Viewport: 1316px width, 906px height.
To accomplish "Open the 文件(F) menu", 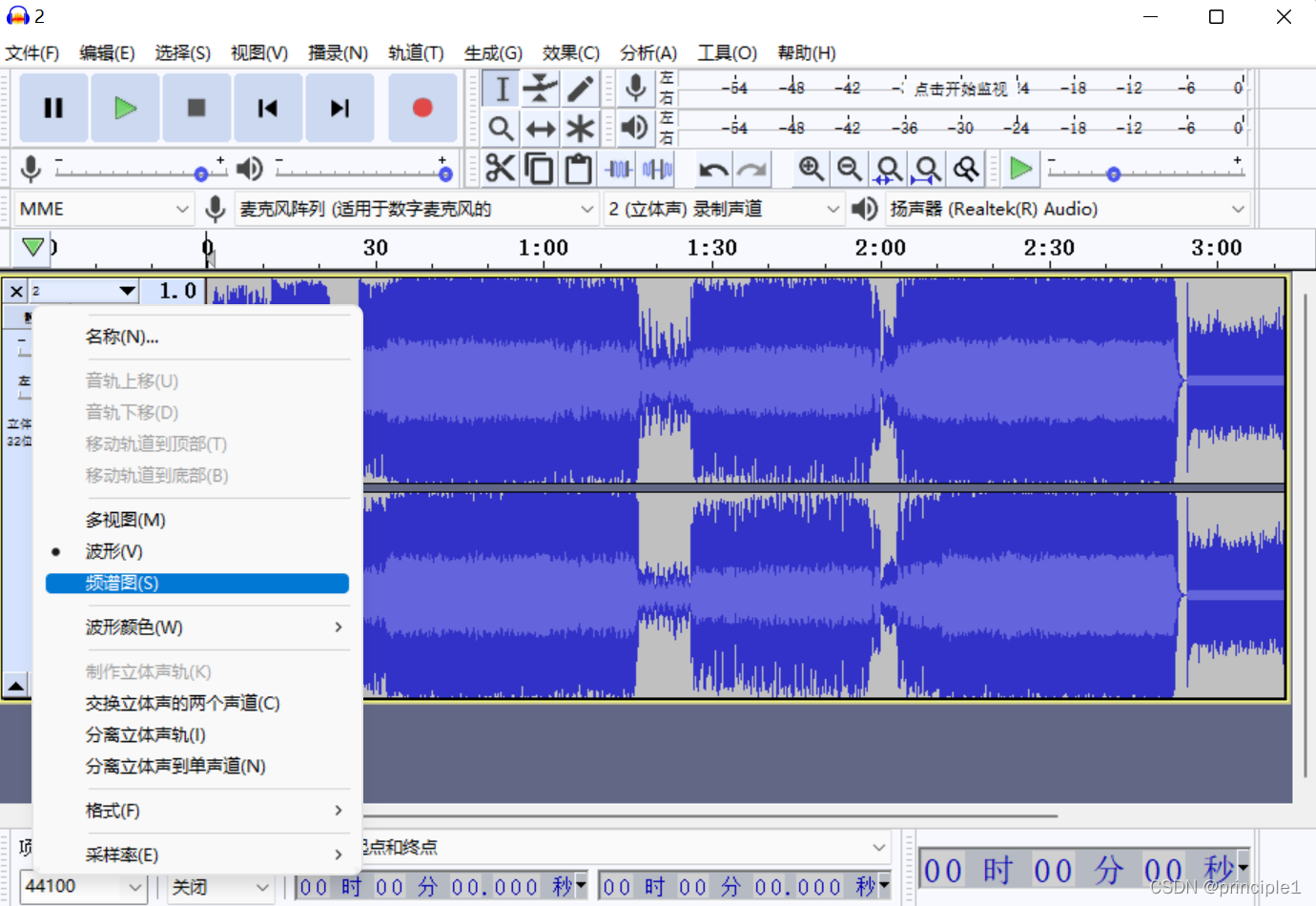I will tap(31, 52).
